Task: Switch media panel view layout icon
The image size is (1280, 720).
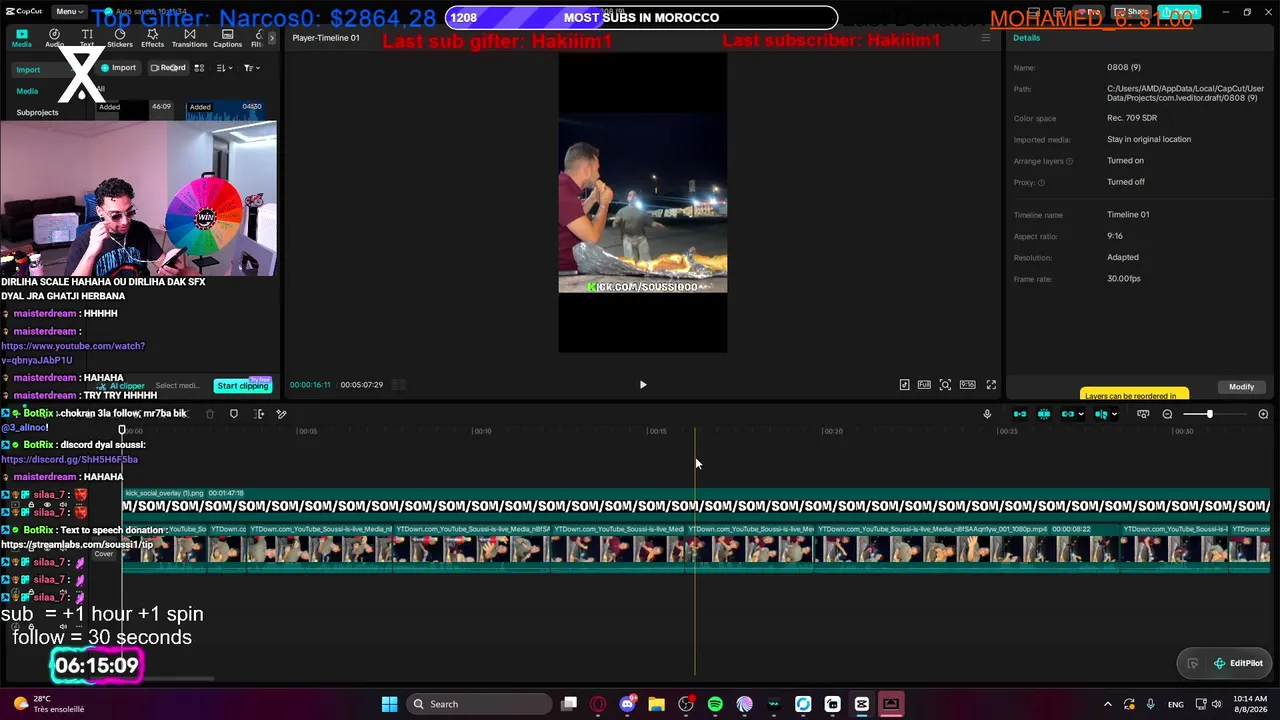Action: [199, 68]
